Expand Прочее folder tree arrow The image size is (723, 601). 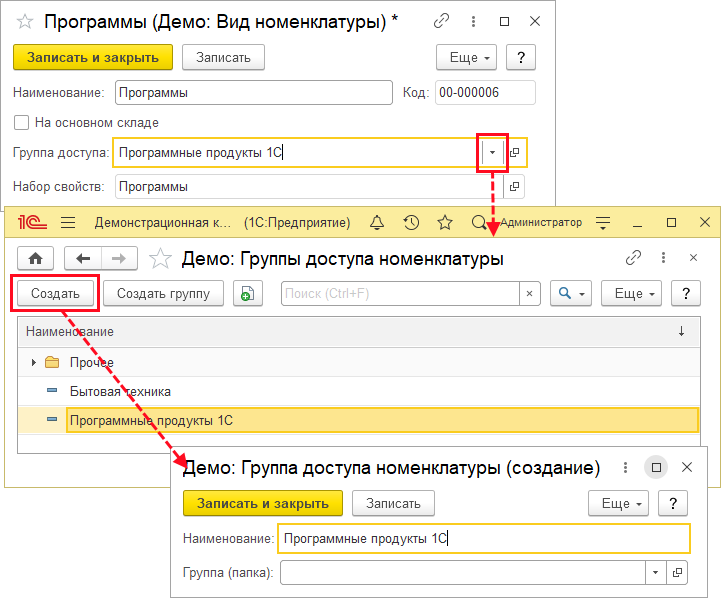coord(33,363)
